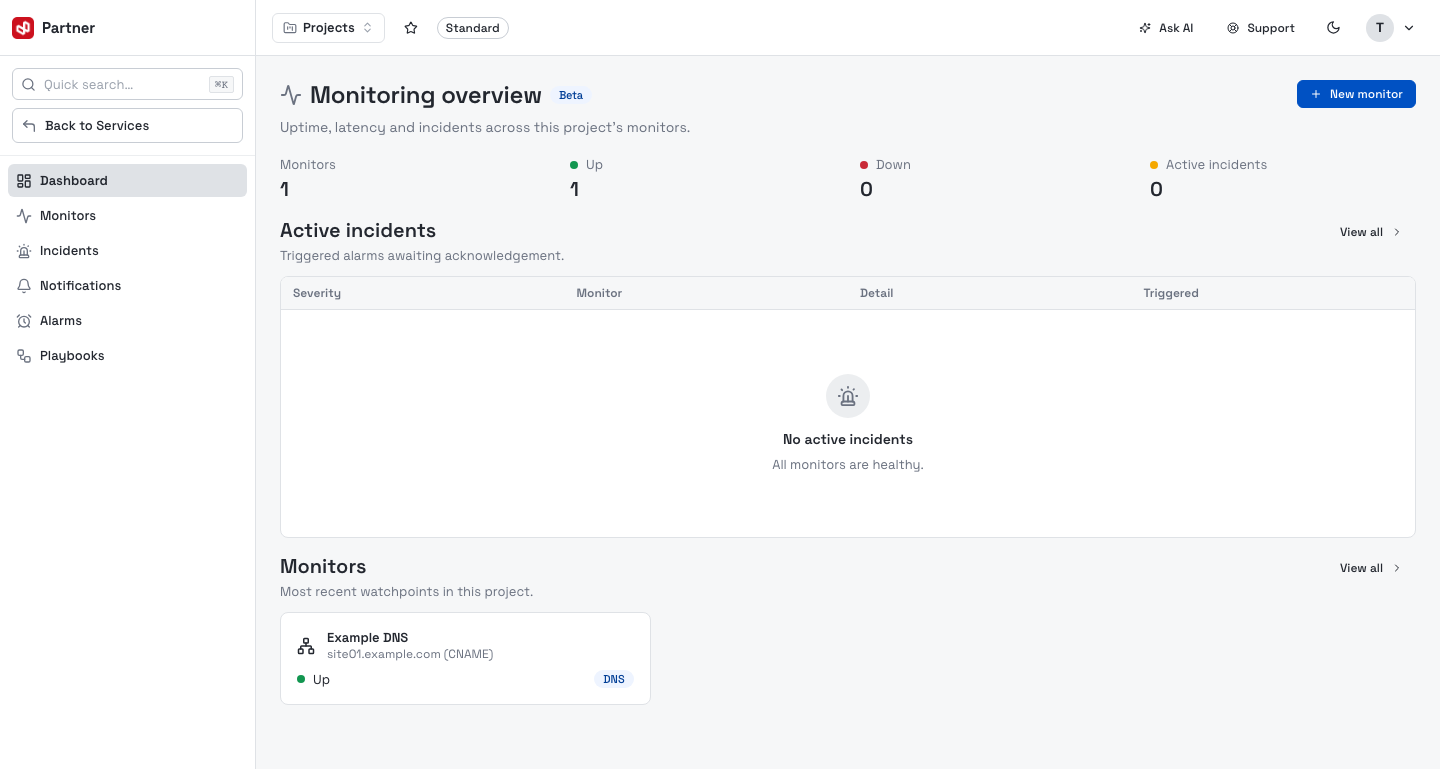Click View all for Monitors section
The image size is (1440, 769).
click(1370, 568)
